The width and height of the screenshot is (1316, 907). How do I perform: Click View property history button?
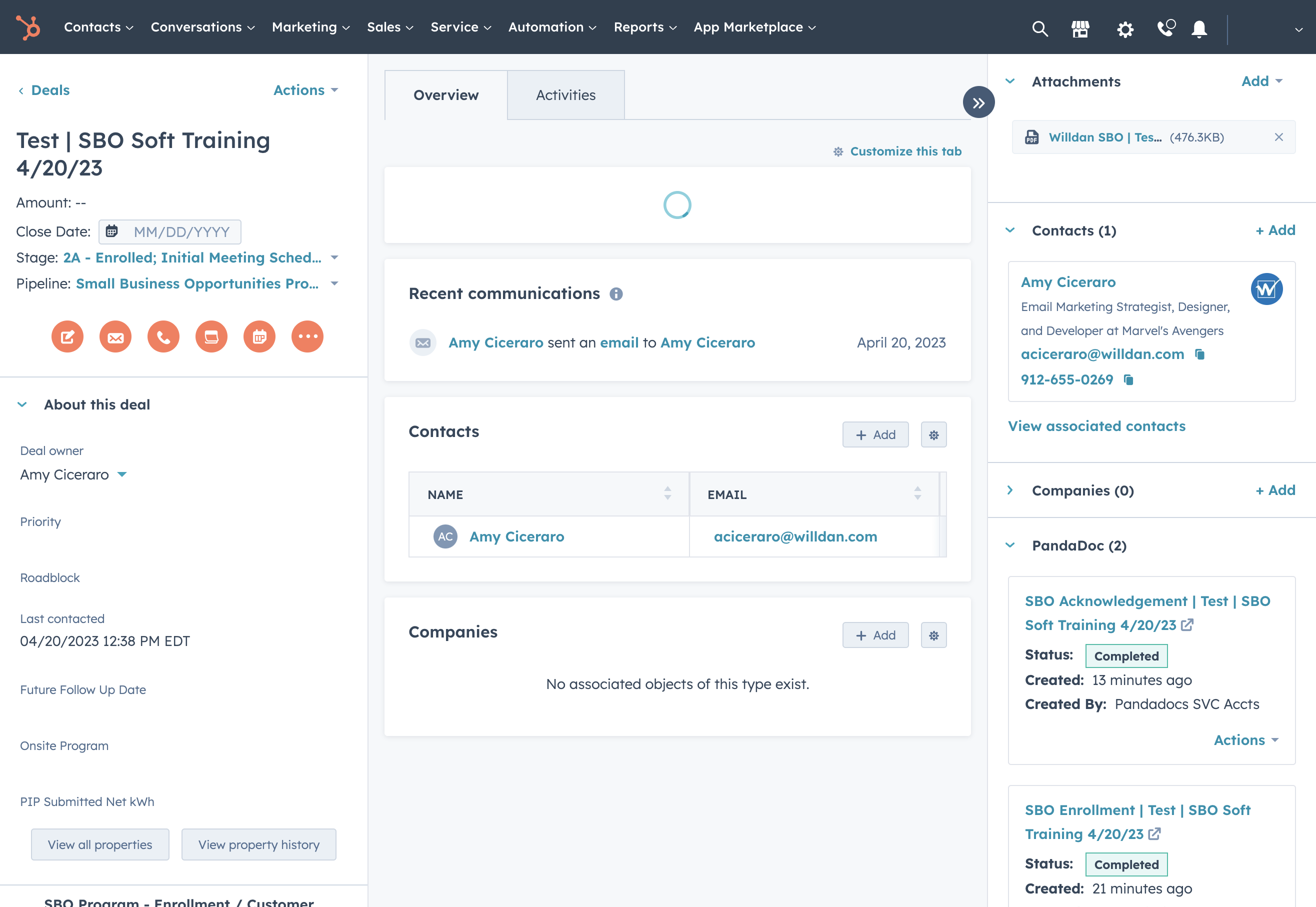[258, 844]
